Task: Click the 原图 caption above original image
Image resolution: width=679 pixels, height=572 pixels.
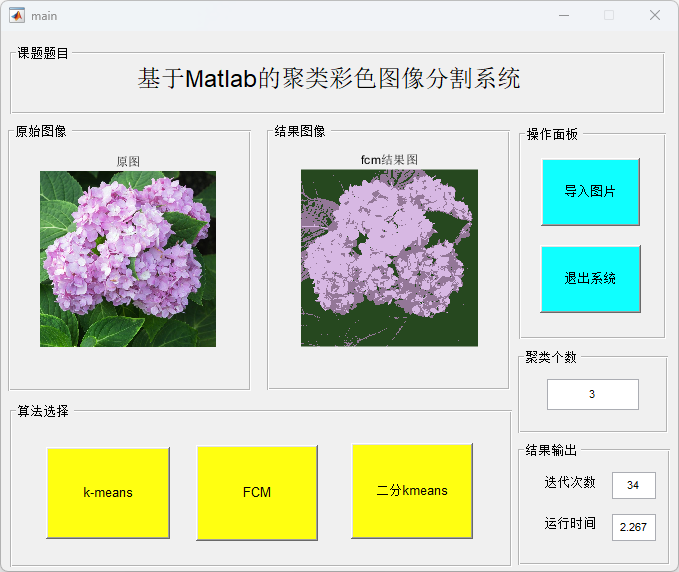Action: (x=128, y=162)
